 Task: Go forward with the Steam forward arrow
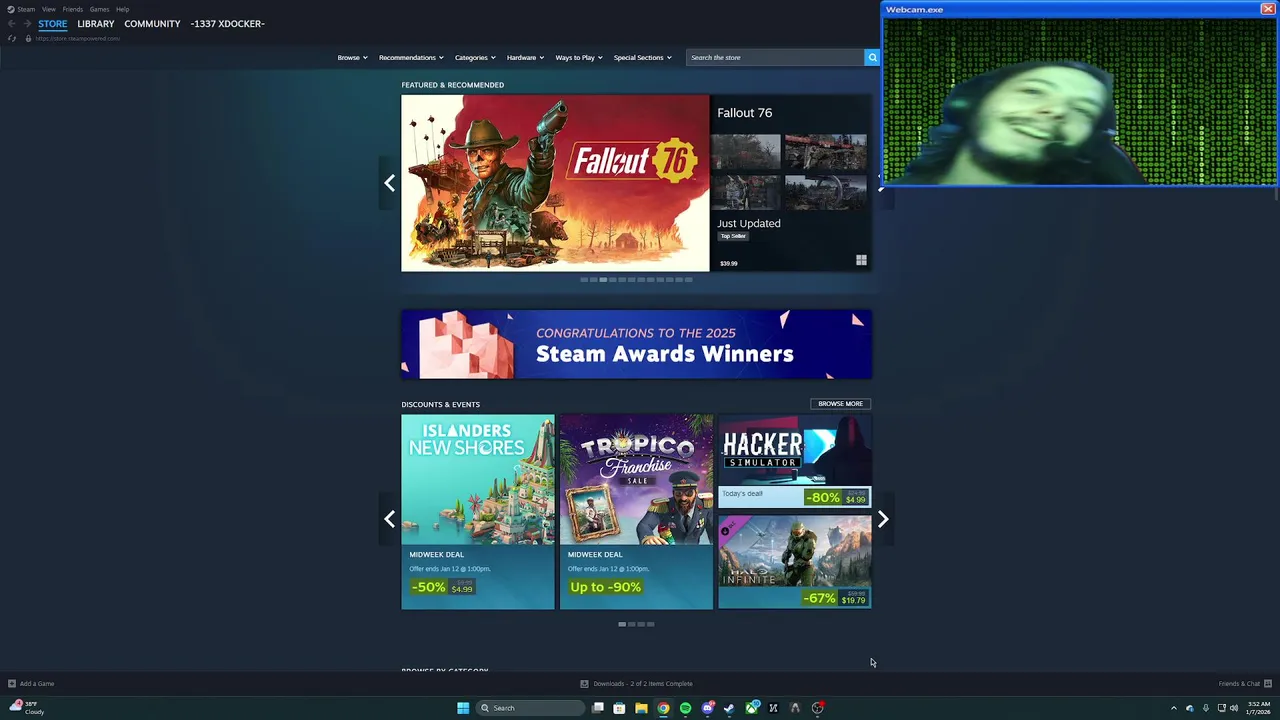click(x=26, y=24)
